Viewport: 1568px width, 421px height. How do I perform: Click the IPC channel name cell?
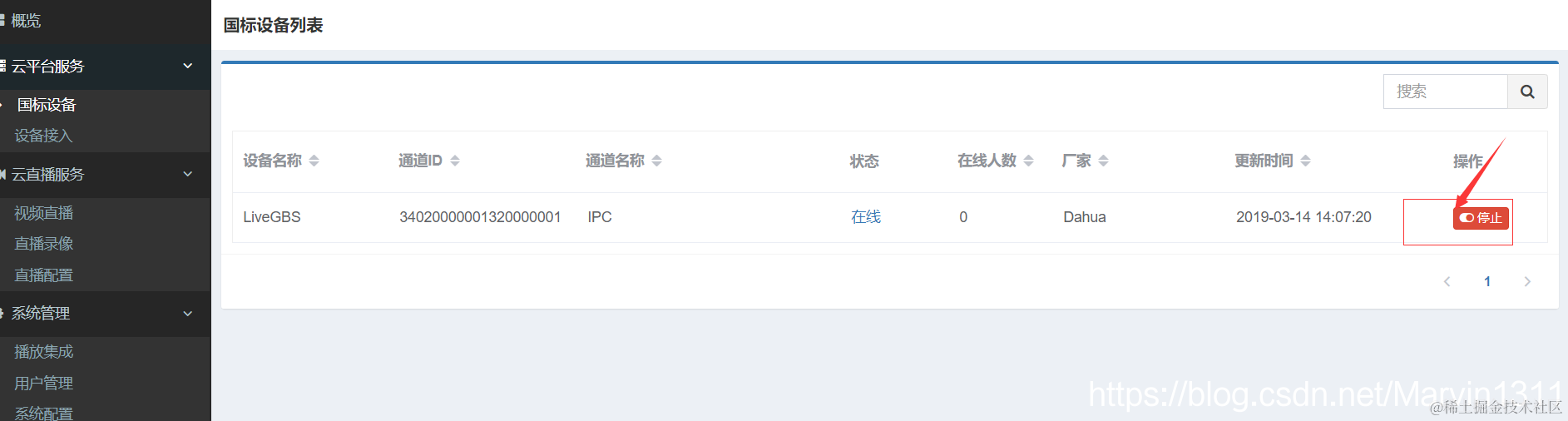click(x=600, y=217)
